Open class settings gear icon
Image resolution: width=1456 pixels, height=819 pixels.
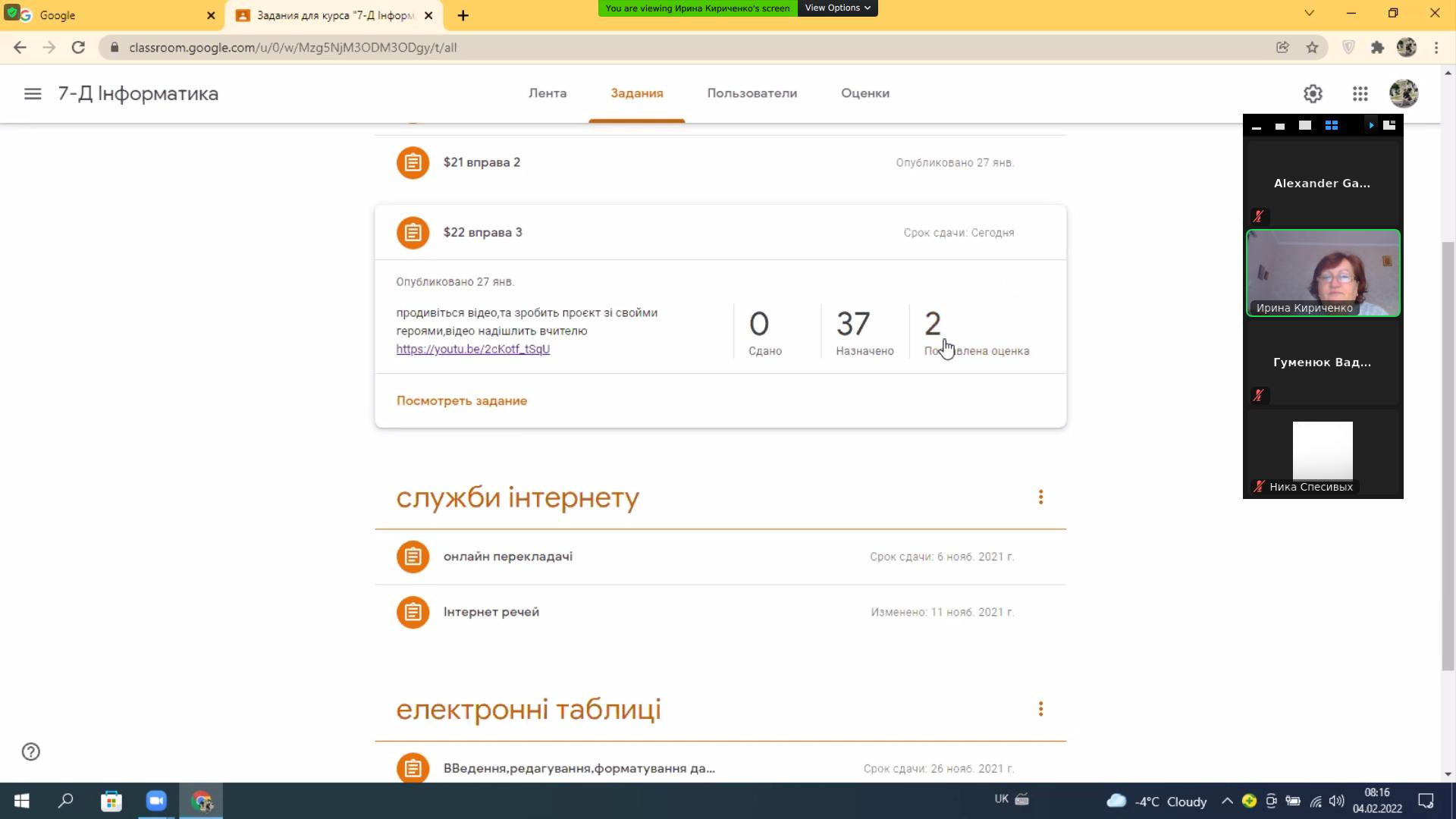(1313, 94)
